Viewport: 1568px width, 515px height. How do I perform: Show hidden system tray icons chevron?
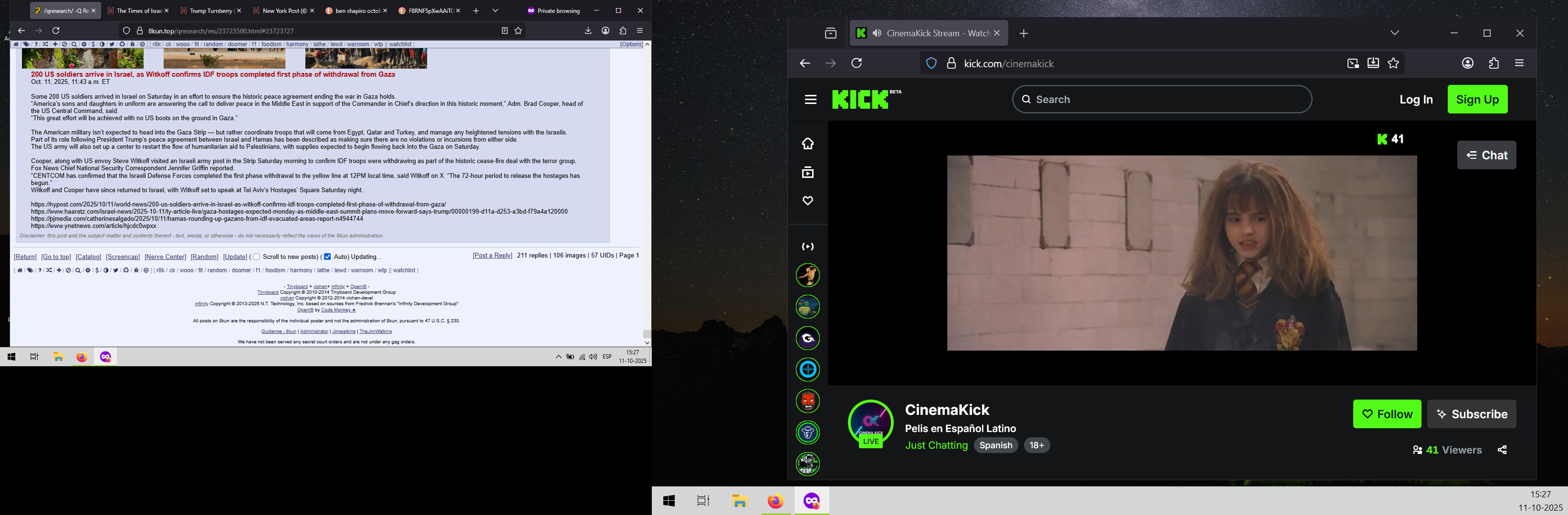click(558, 357)
